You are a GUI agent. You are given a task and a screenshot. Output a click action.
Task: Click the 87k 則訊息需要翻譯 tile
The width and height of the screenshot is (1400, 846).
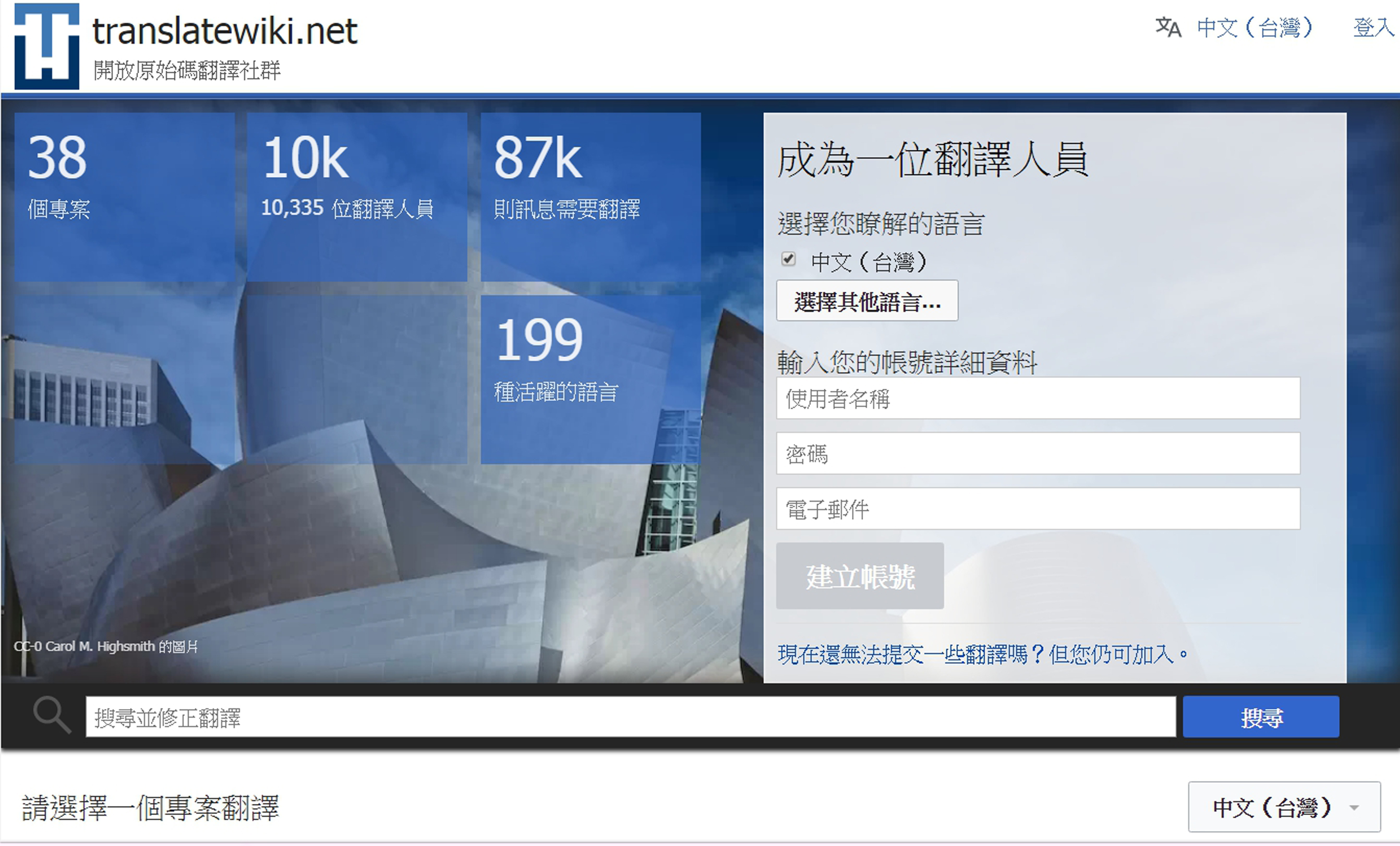tap(590, 196)
